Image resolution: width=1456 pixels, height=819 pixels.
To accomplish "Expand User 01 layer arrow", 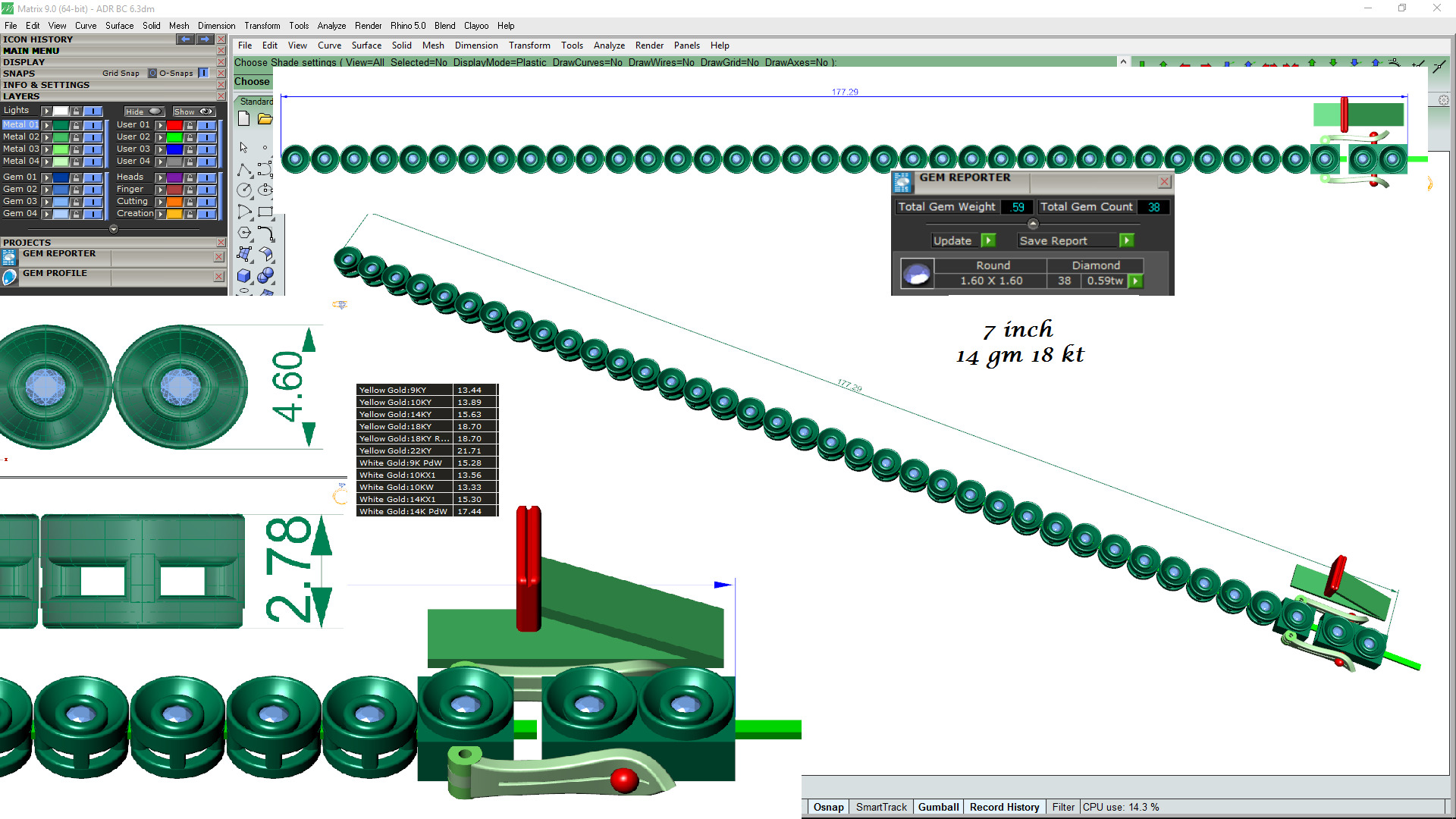I will tap(160, 125).
